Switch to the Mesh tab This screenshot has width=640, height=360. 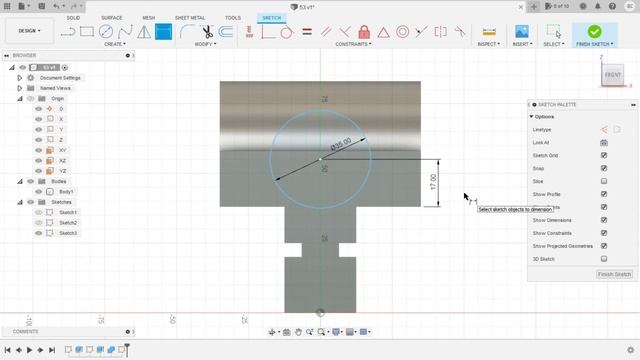[x=149, y=18]
